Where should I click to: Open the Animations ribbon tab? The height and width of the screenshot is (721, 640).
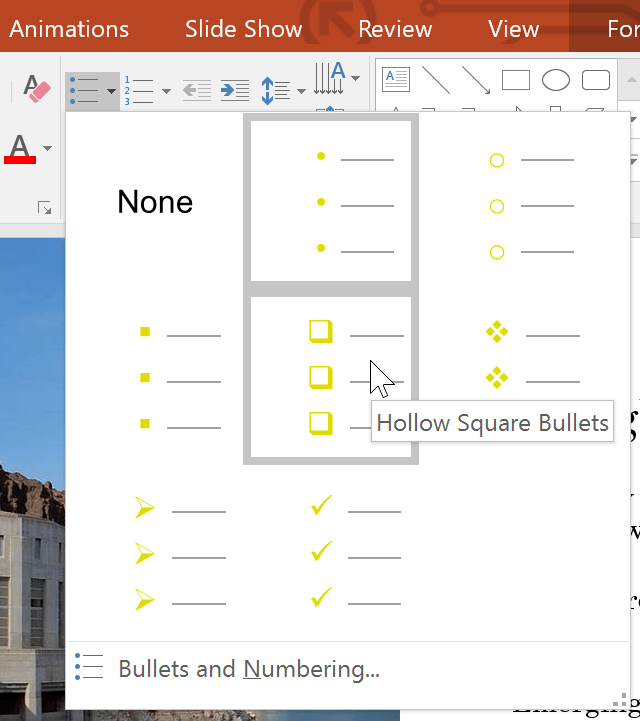69,29
